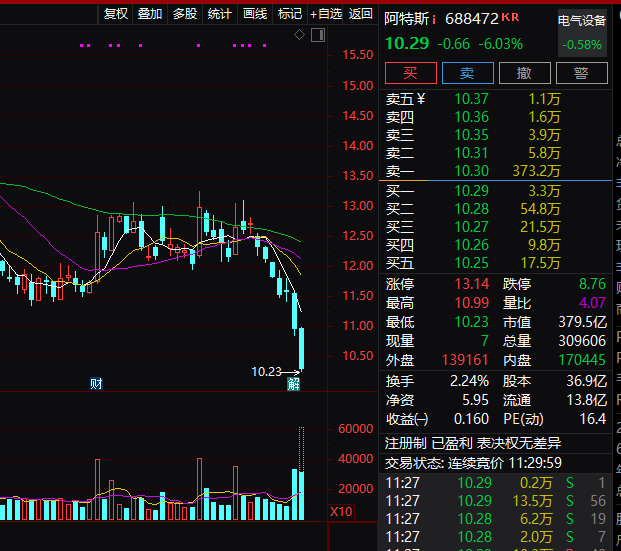Click the last cyan volume bar
The width and height of the screenshot is (621, 551).
[x=301, y=496]
